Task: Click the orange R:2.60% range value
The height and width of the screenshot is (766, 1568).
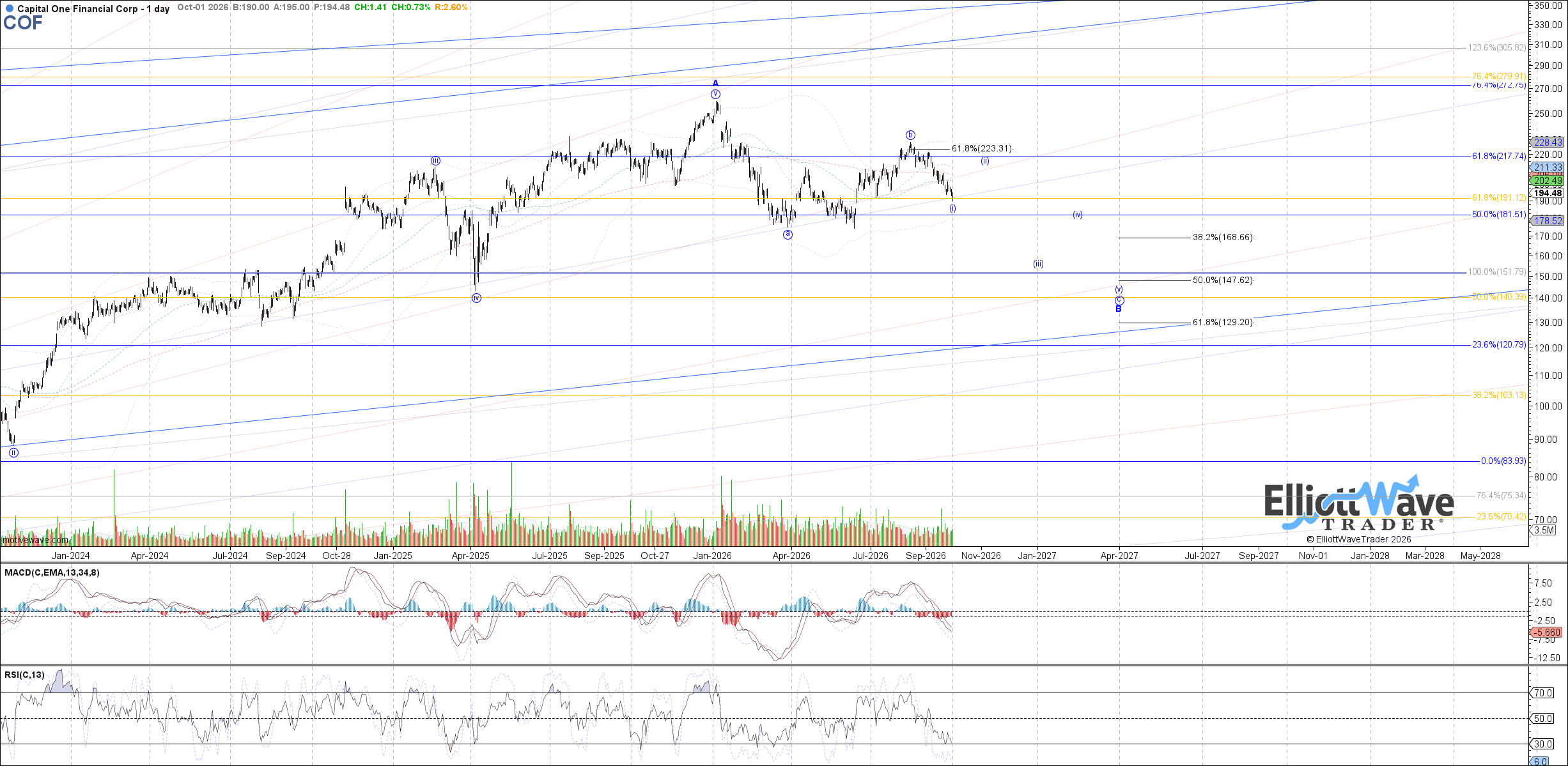Action: click(x=451, y=8)
